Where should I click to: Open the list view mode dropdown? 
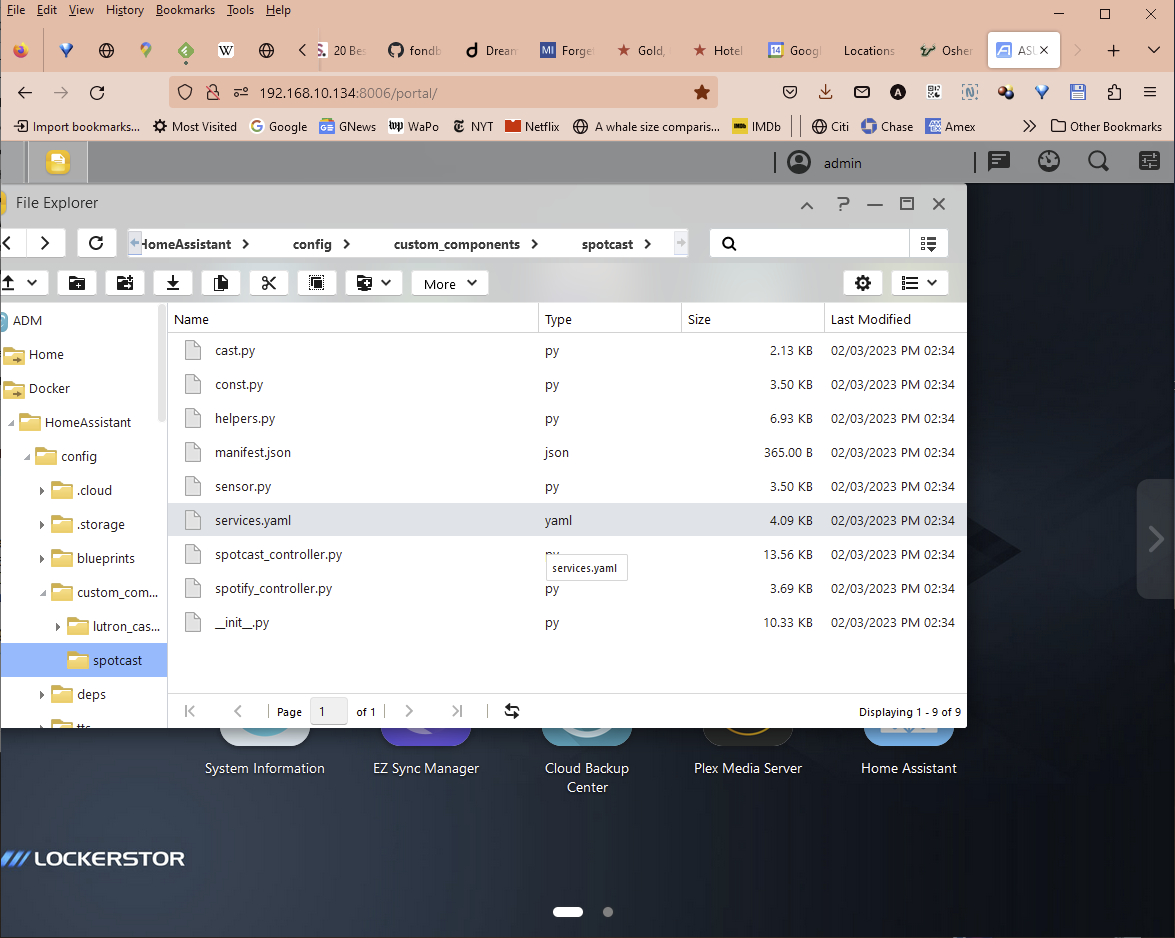(x=919, y=283)
